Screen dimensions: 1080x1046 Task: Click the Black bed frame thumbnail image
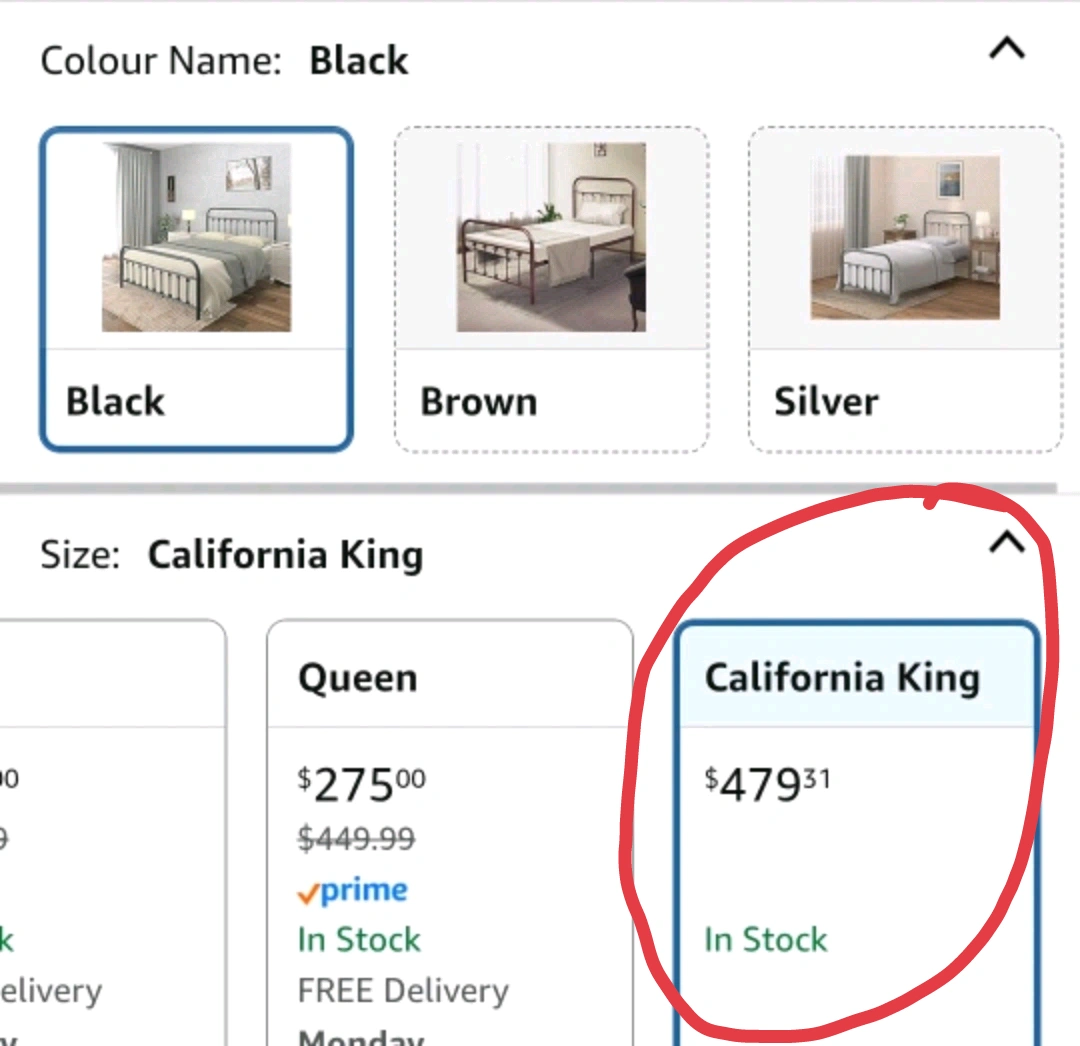196,237
